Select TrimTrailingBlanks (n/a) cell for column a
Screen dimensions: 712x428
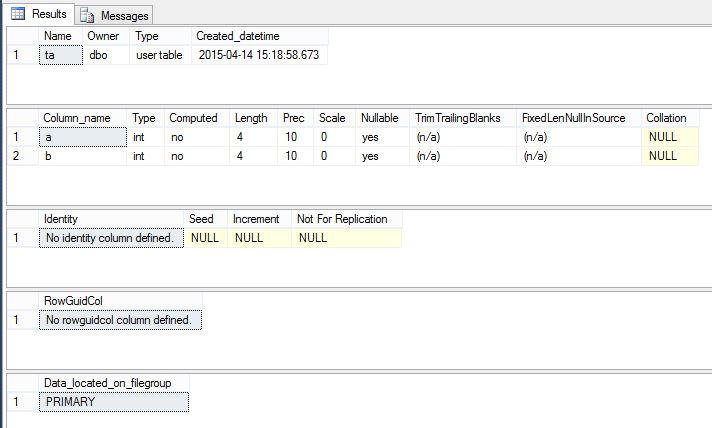click(x=463, y=137)
